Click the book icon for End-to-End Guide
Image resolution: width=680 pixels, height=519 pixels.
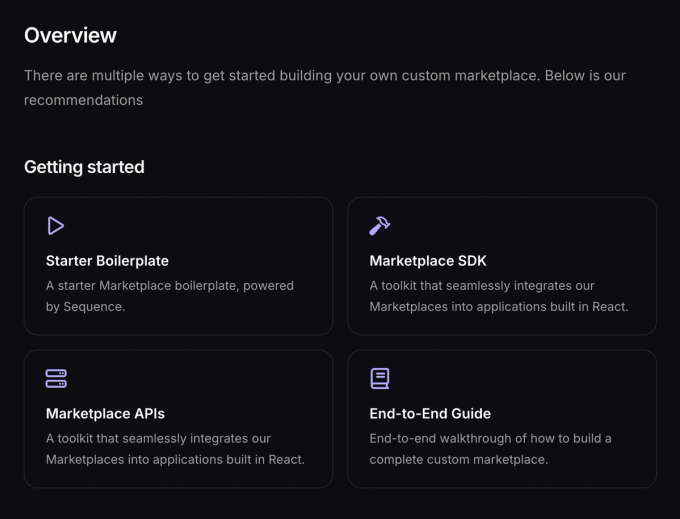[x=379, y=379]
